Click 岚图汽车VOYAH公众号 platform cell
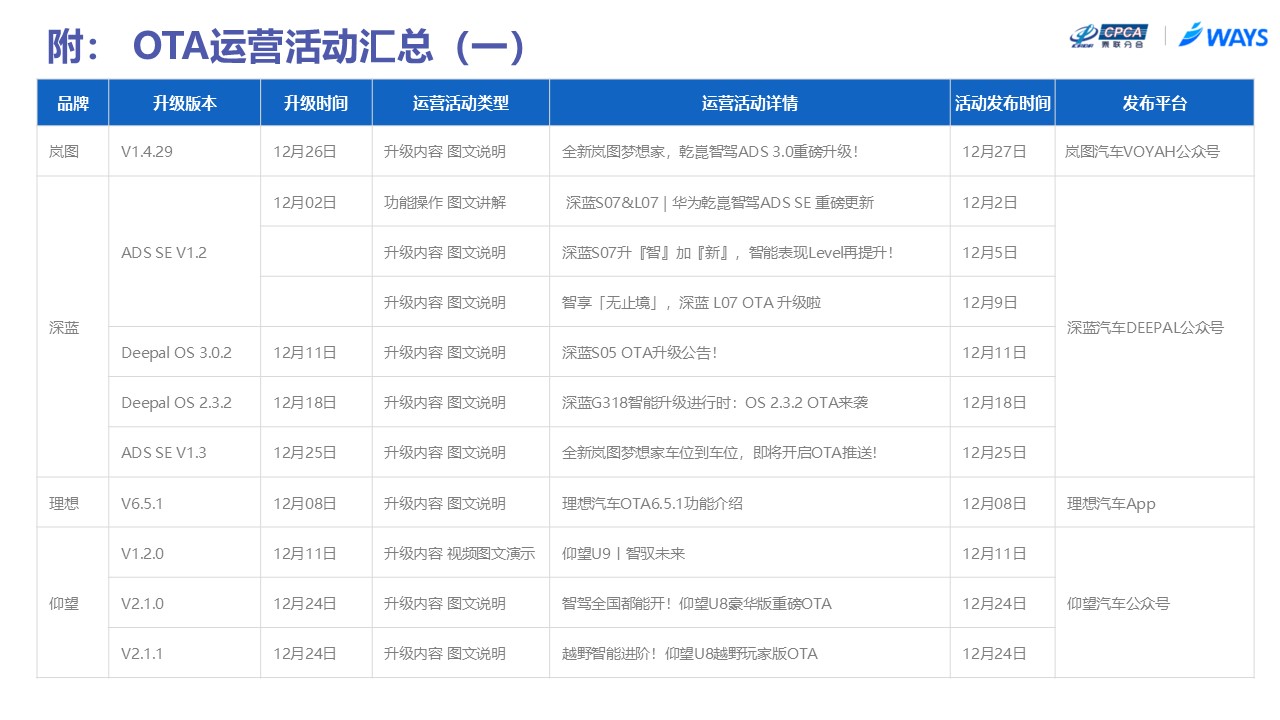The height and width of the screenshot is (720, 1280). click(x=1154, y=152)
